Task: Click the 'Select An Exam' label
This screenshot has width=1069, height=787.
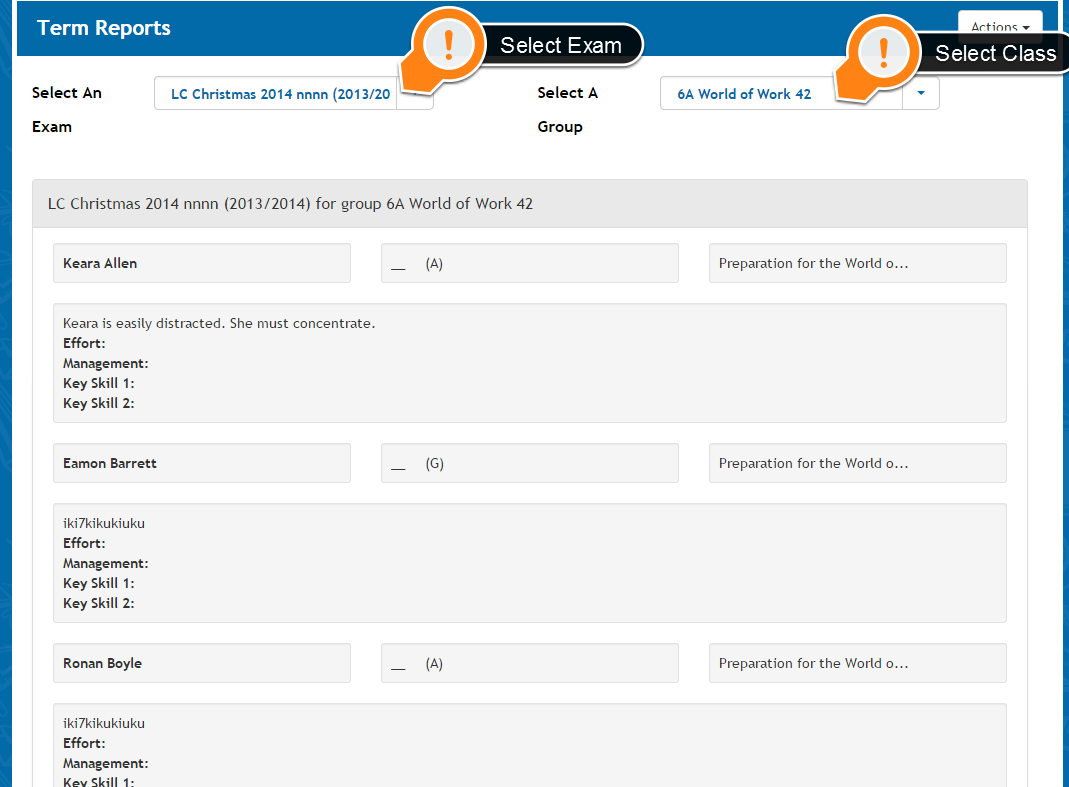Action: tap(67, 110)
